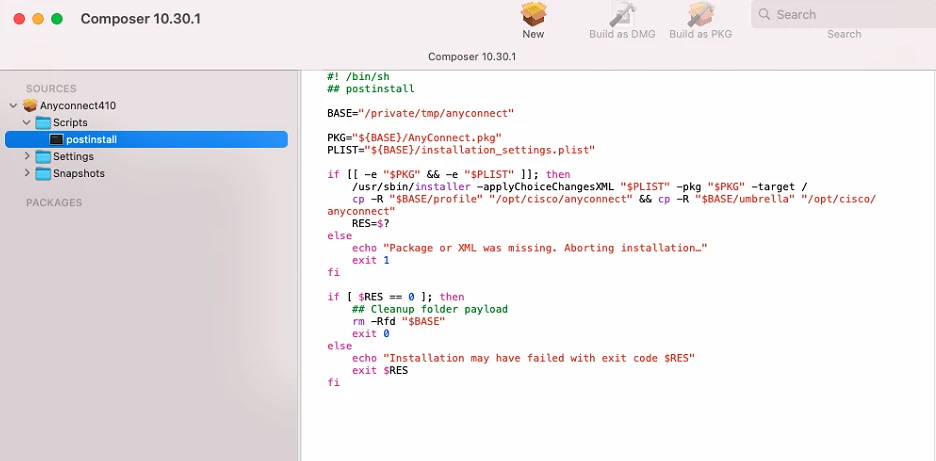The width and height of the screenshot is (936, 461).
Task: Click the green zoom window button
Action: tap(57, 19)
